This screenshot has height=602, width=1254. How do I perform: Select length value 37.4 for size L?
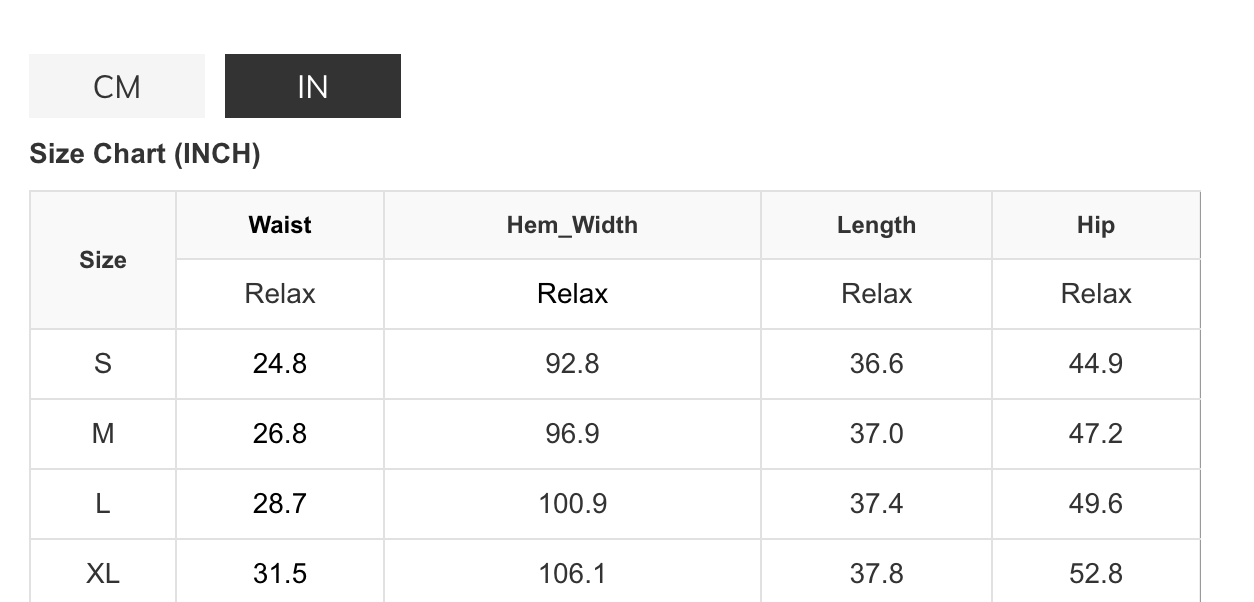point(876,504)
